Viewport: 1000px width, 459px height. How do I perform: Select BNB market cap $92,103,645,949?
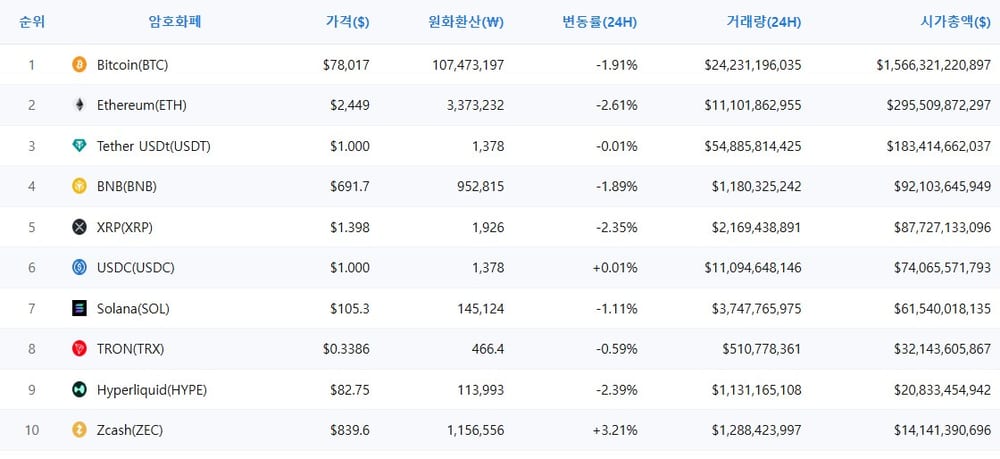click(943, 187)
